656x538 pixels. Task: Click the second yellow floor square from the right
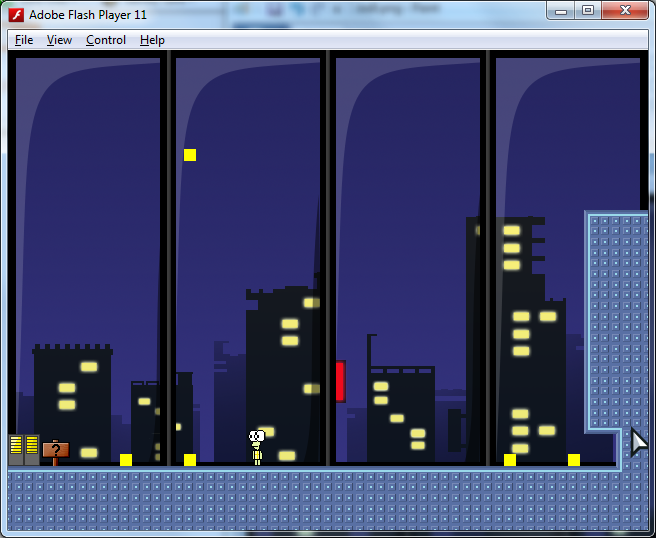(x=510, y=460)
